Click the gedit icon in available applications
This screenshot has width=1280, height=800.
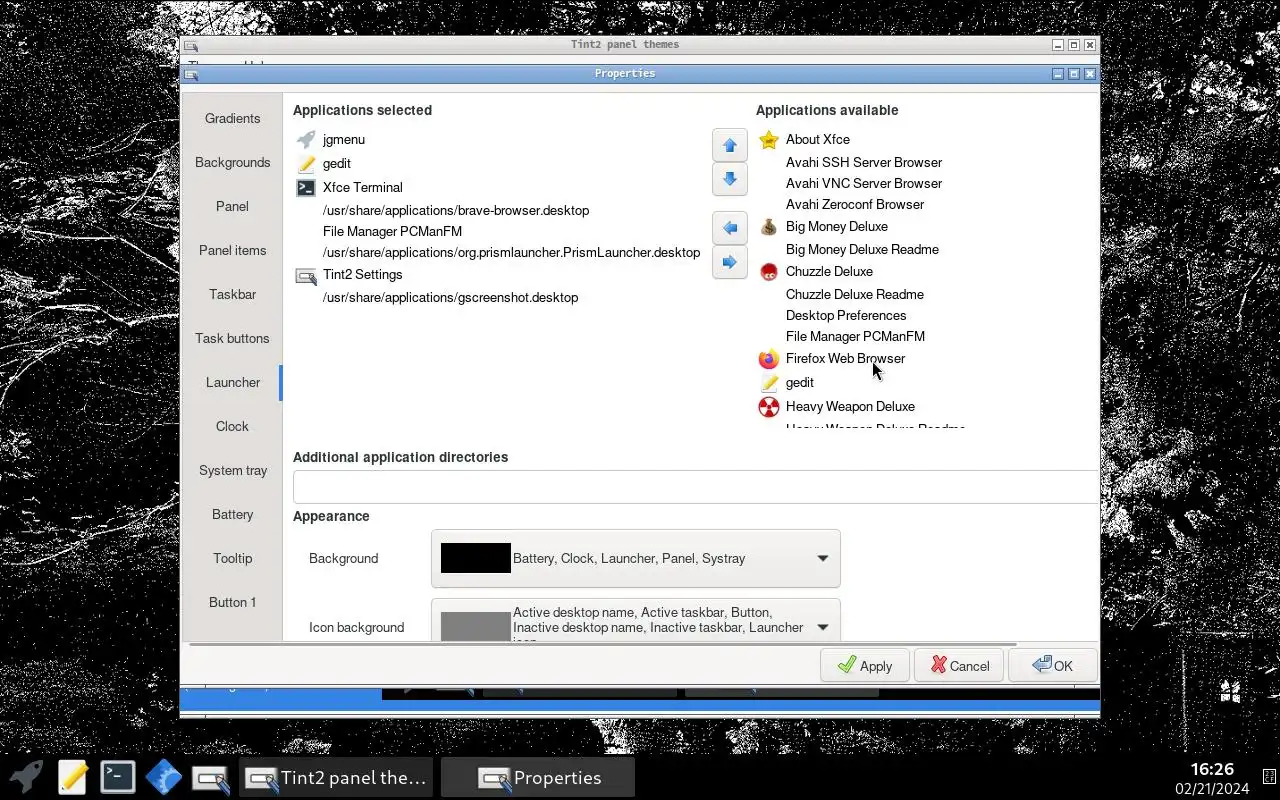point(768,383)
